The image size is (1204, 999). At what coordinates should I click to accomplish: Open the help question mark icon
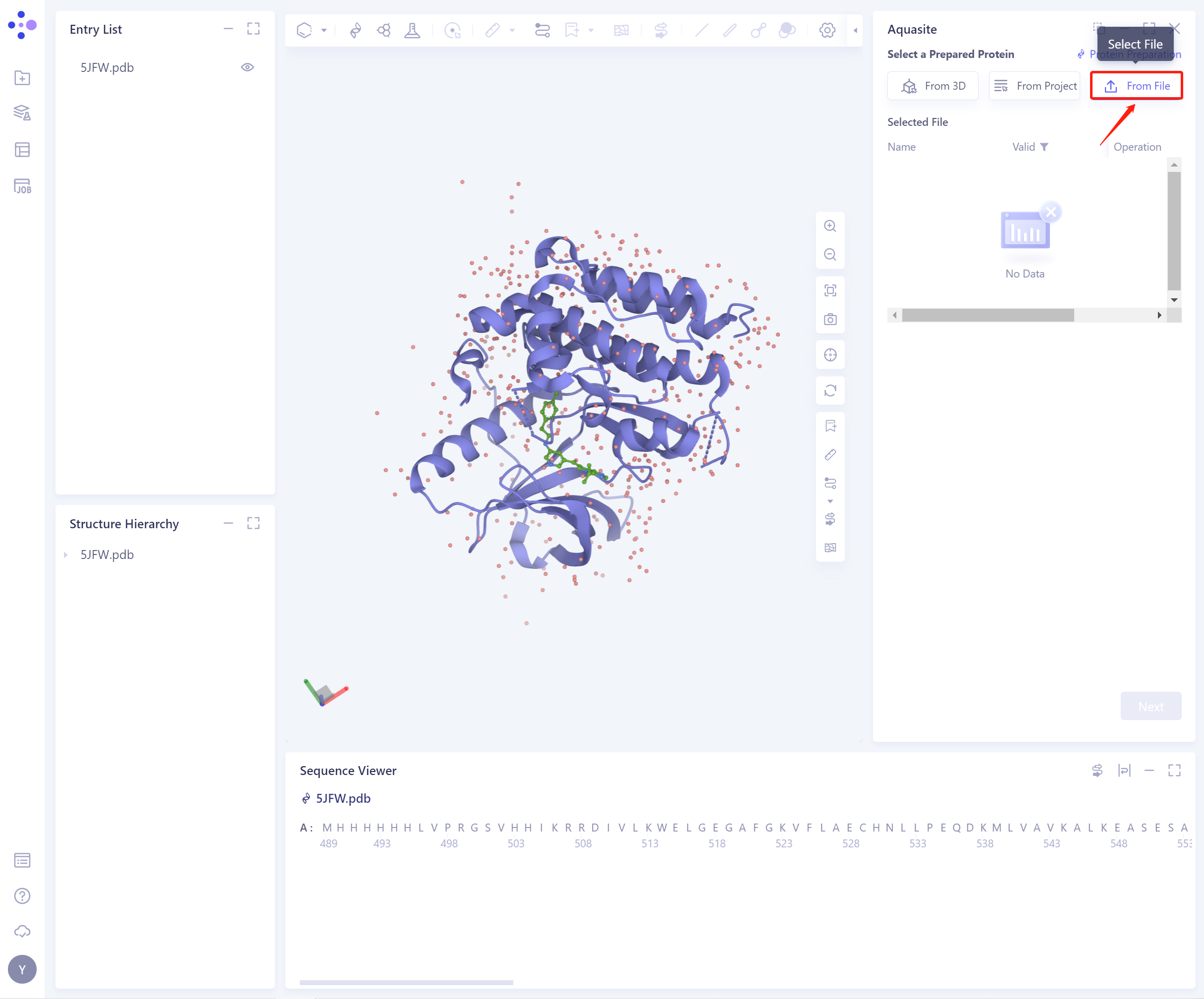coord(22,896)
